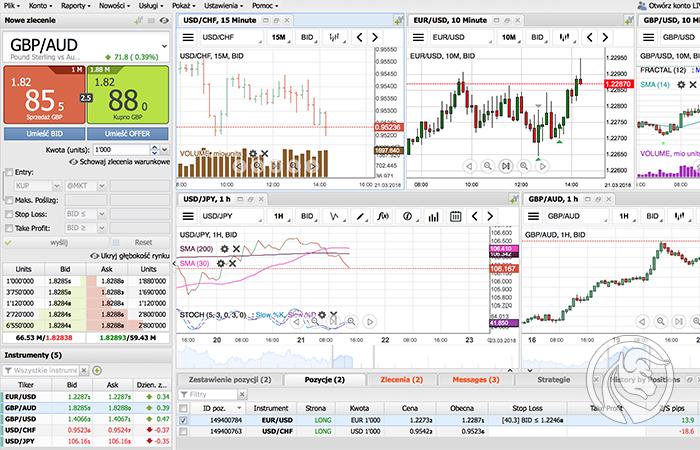
Task: Open 1H timeframe dropdown in USD/JPY chart
Action: (279, 217)
